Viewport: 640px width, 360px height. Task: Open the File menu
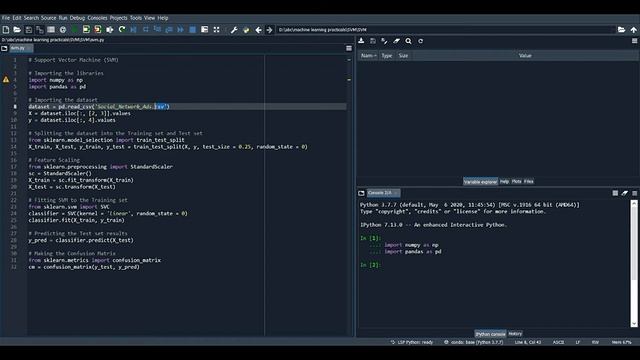(x=6, y=18)
